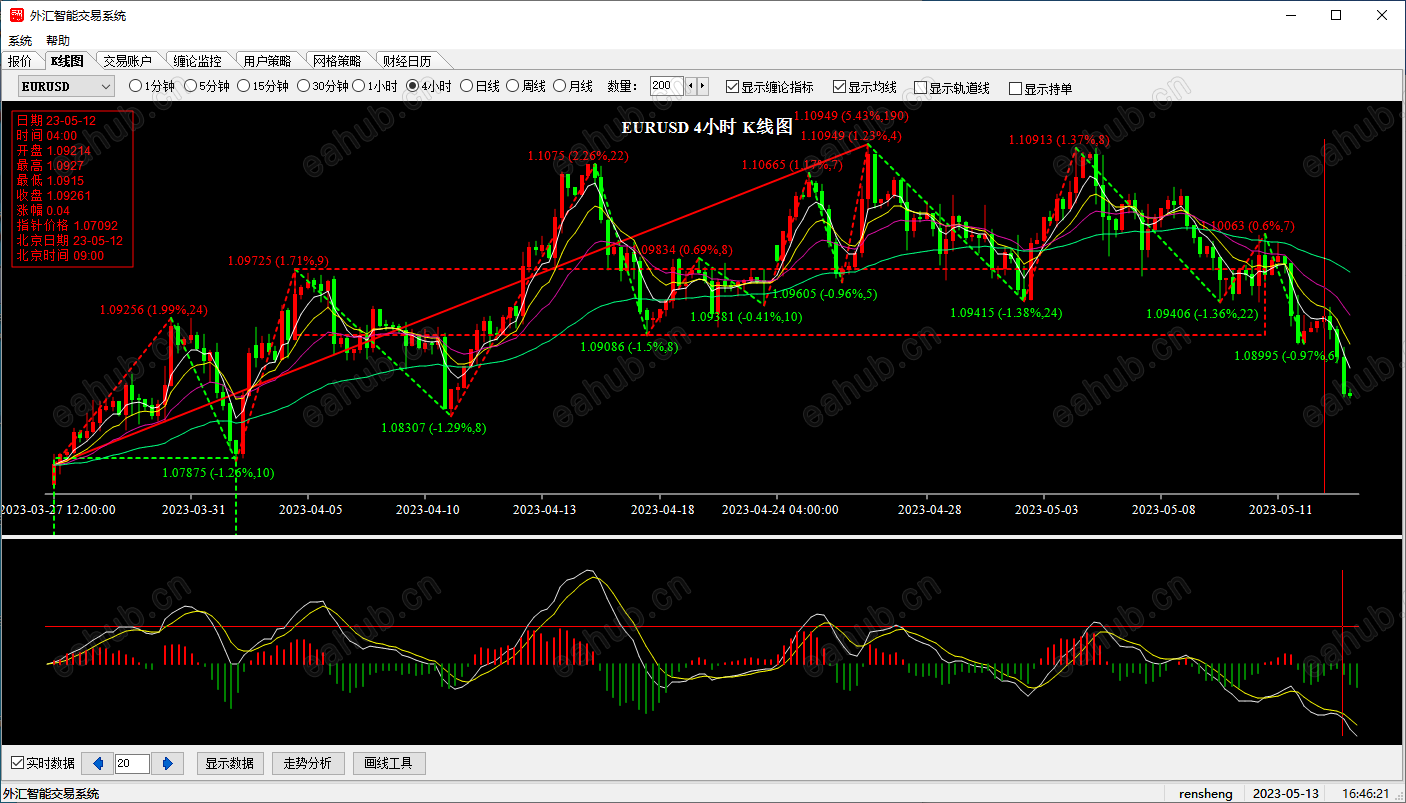The width and height of the screenshot is (1406, 803).
Task: Click the 指针价格 1.07092 info line
Action: (67, 226)
